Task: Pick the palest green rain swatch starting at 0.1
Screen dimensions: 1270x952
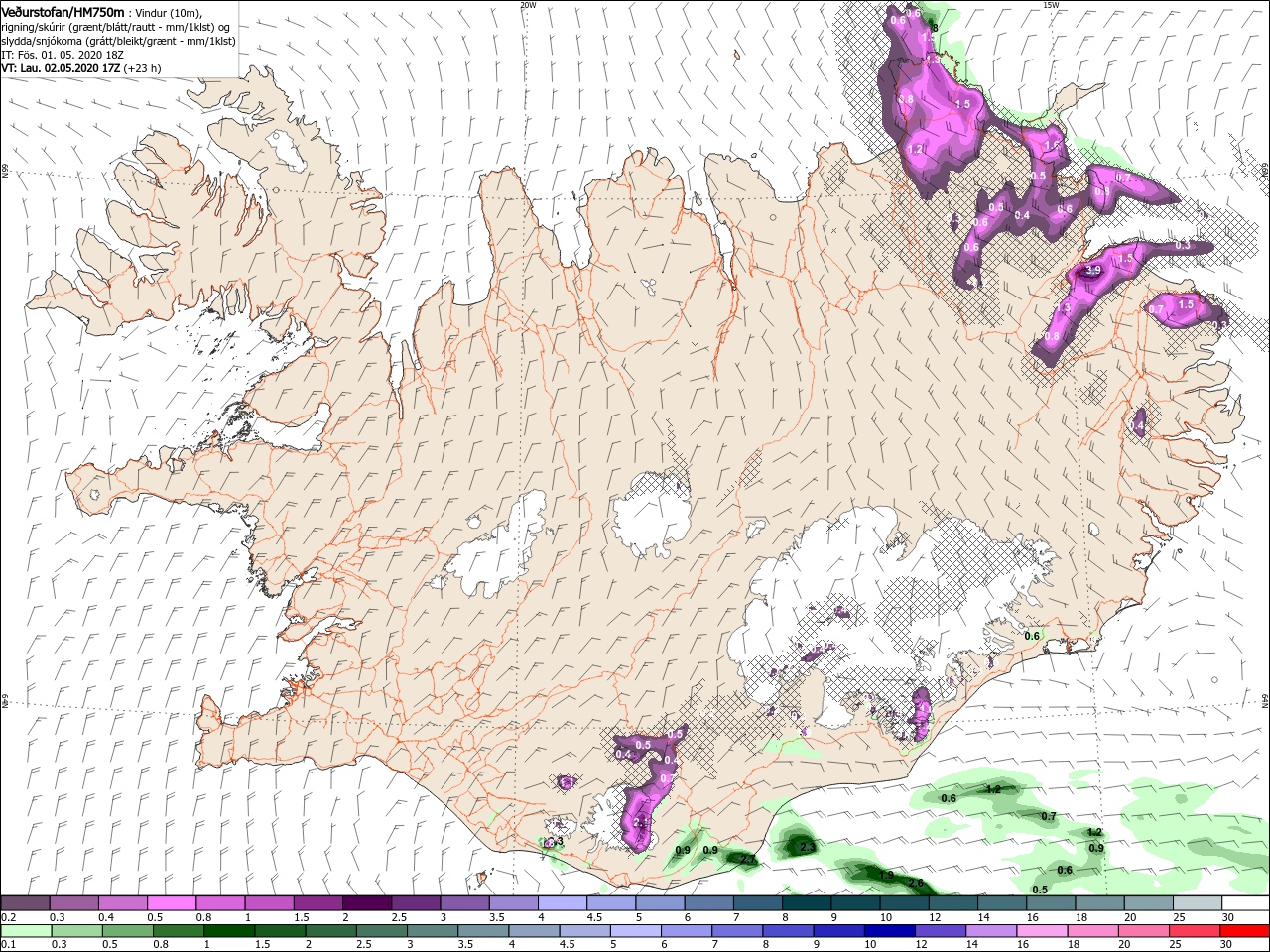Action: (25, 931)
